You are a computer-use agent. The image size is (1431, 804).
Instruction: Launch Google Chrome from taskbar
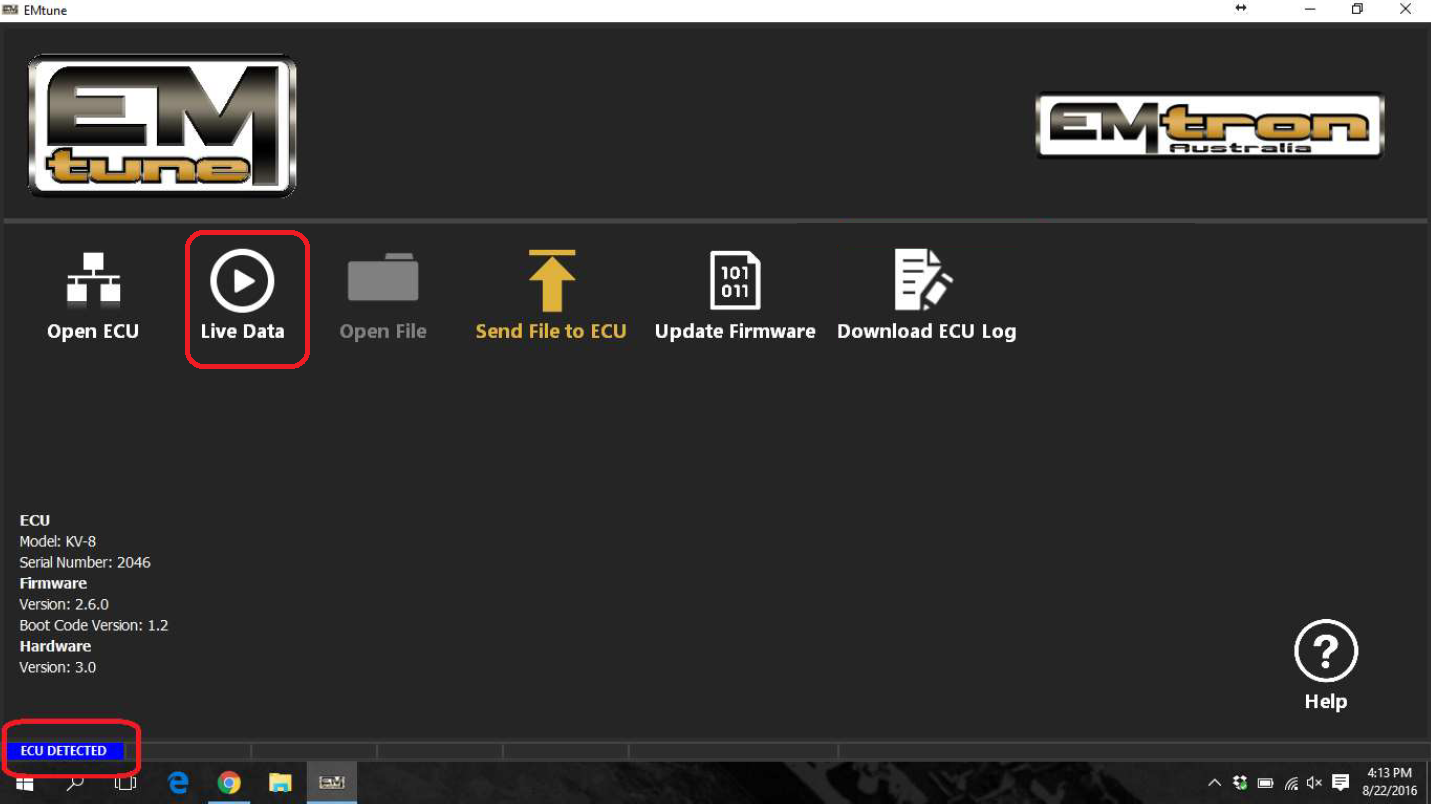(x=229, y=783)
